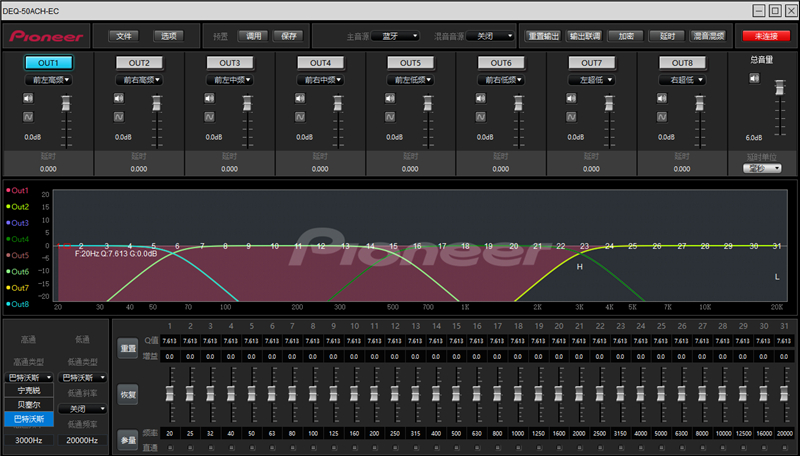The height and width of the screenshot is (456, 800).
Task: Click the 1000 Hz band gain slider
Action: coord(518,393)
